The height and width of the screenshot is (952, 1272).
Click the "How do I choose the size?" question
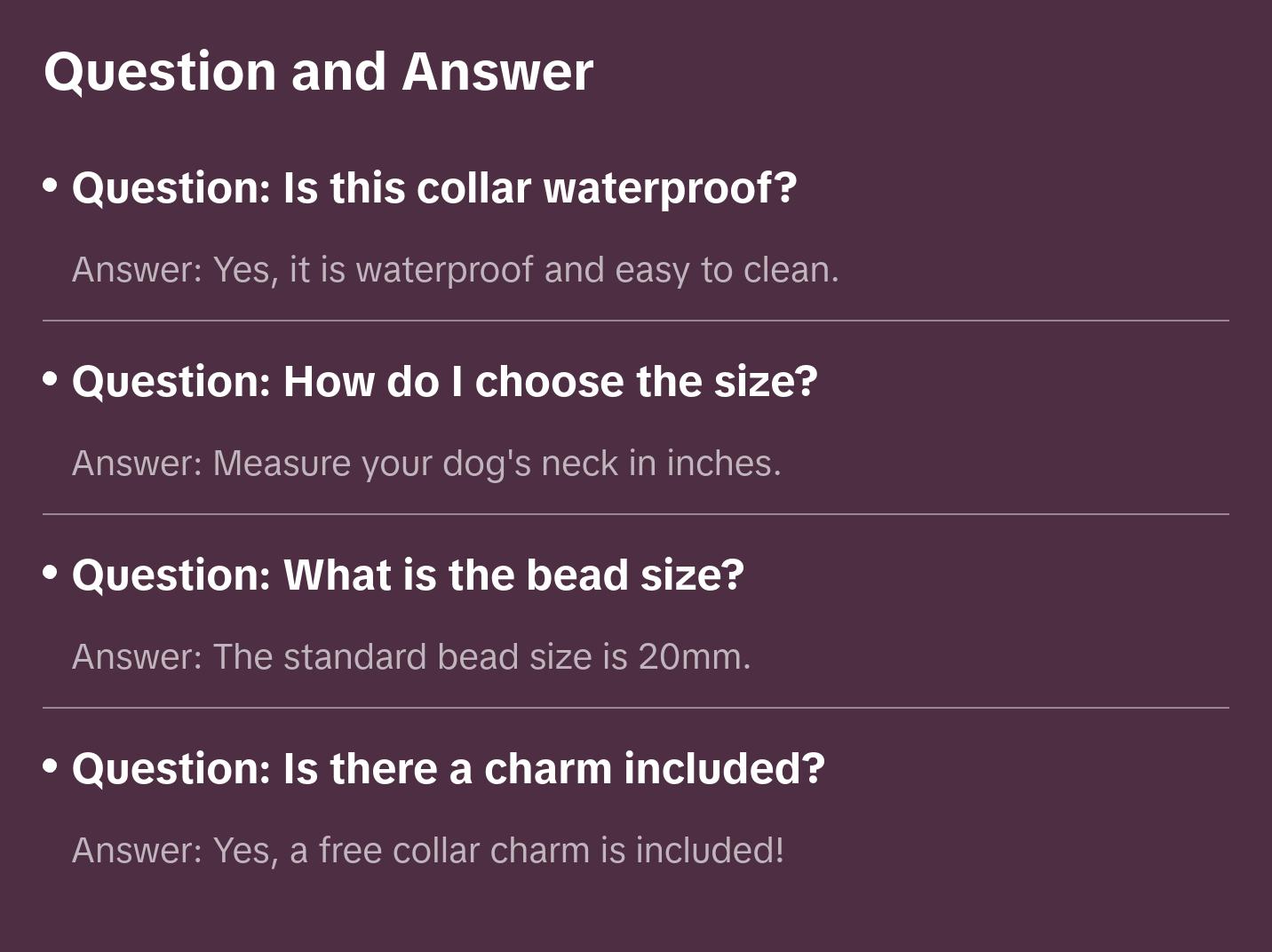pos(444,382)
